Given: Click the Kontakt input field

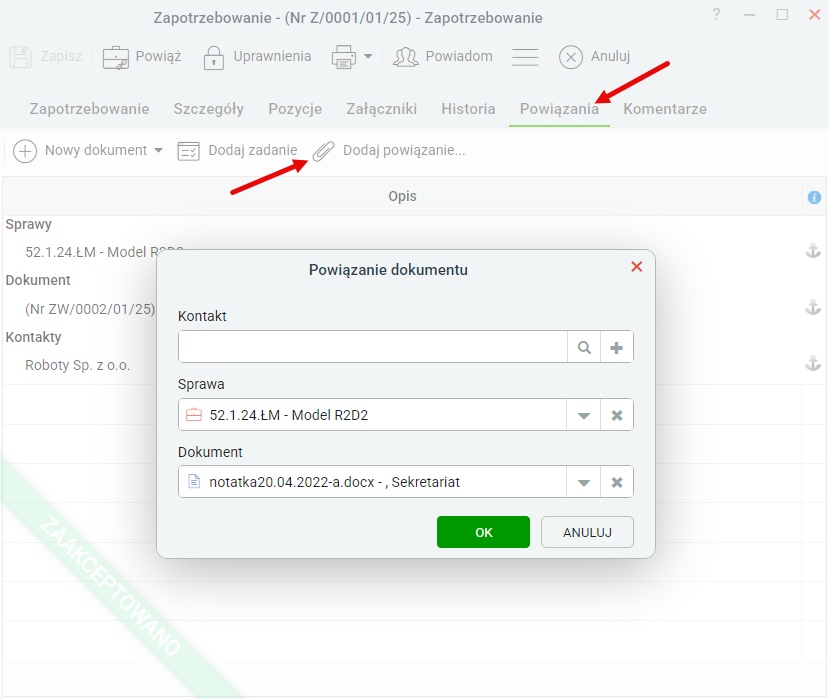Looking at the screenshot, I should [x=373, y=347].
